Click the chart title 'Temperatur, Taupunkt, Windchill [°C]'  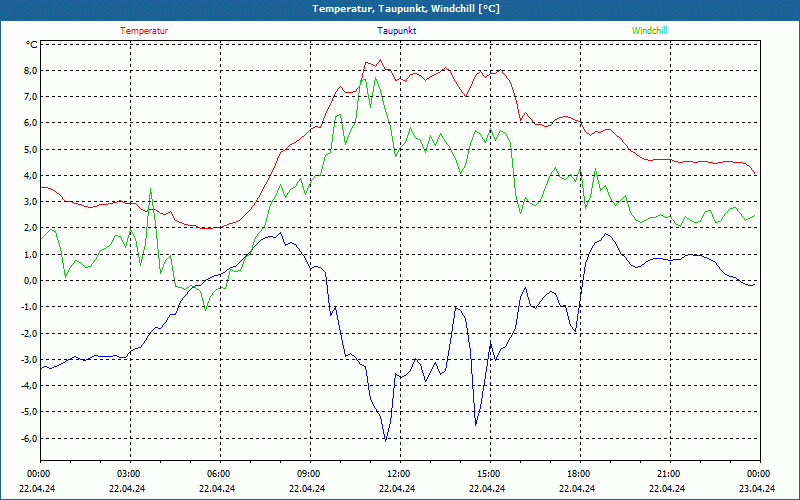[x=406, y=9]
